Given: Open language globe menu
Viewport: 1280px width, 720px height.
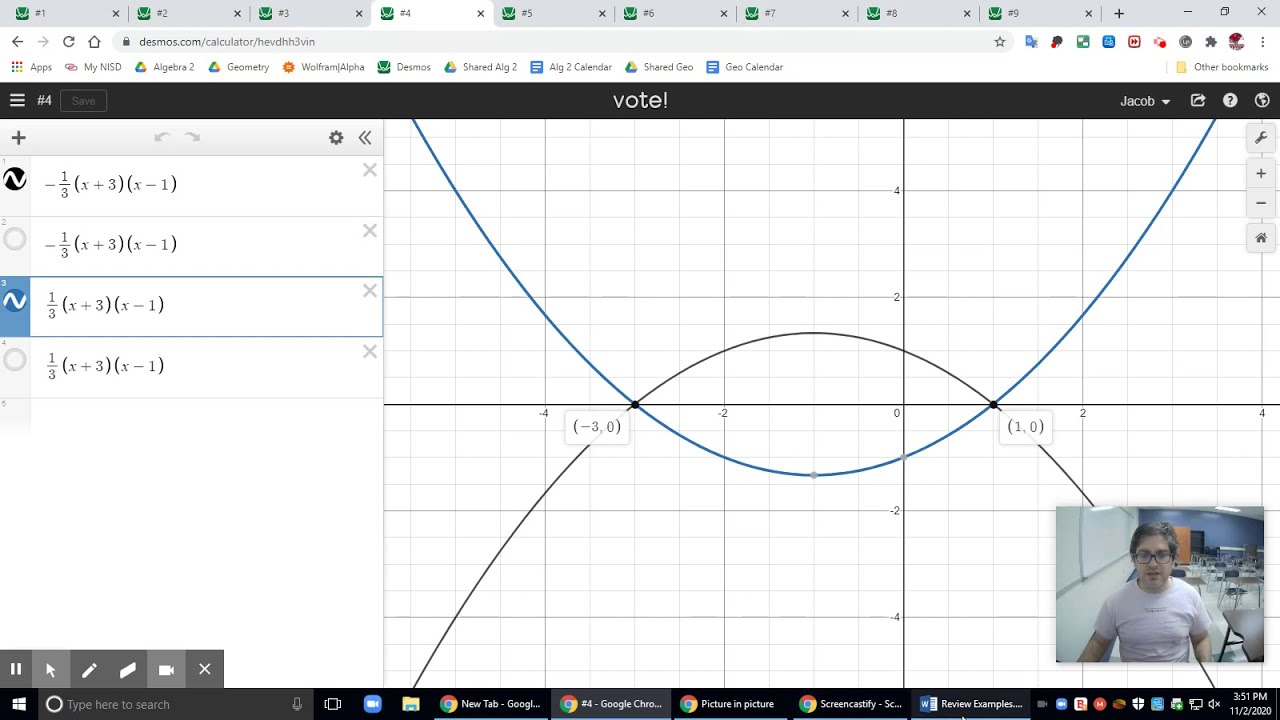Looking at the screenshot, I should 1262,100.
